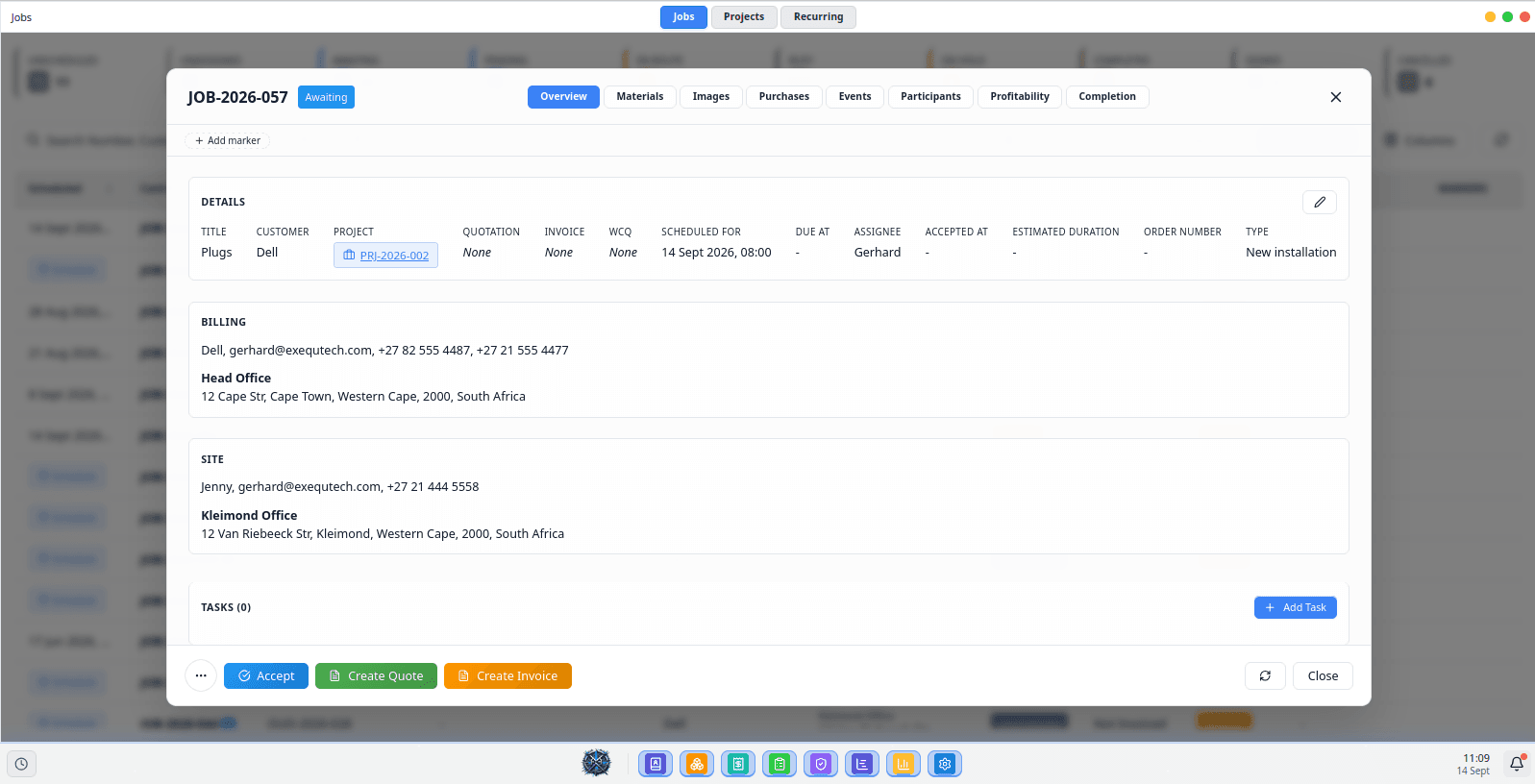Open the purple shield dock icon

[x=821, y=764]
